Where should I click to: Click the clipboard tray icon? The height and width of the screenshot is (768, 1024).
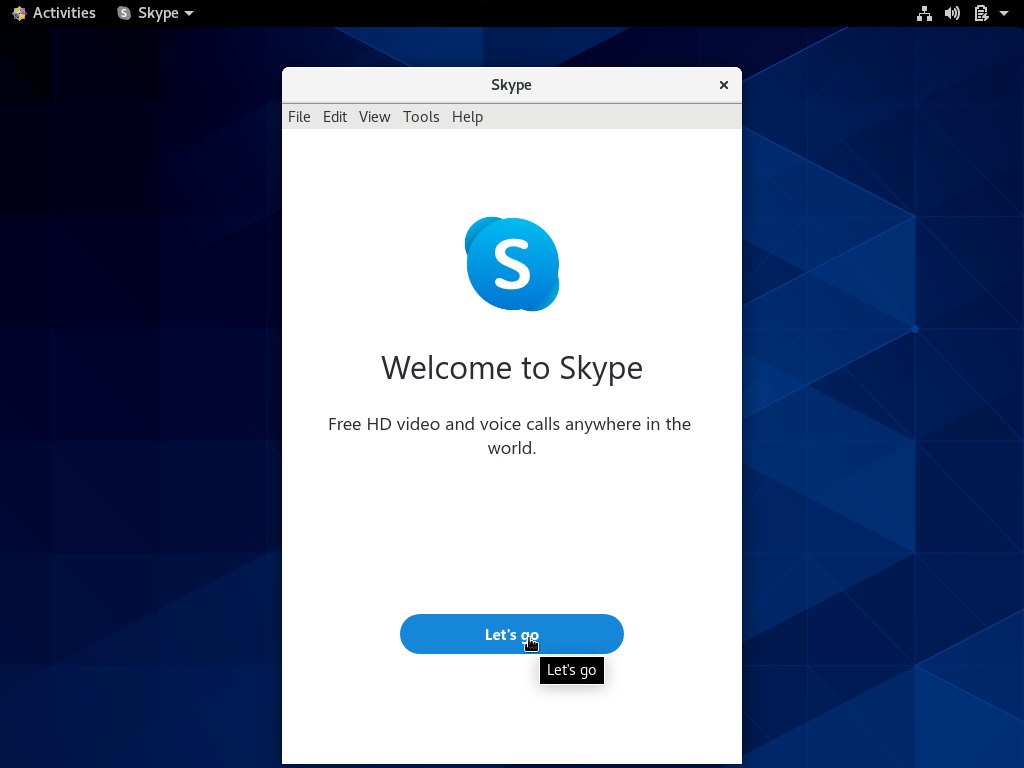click(x=981, y=13)
